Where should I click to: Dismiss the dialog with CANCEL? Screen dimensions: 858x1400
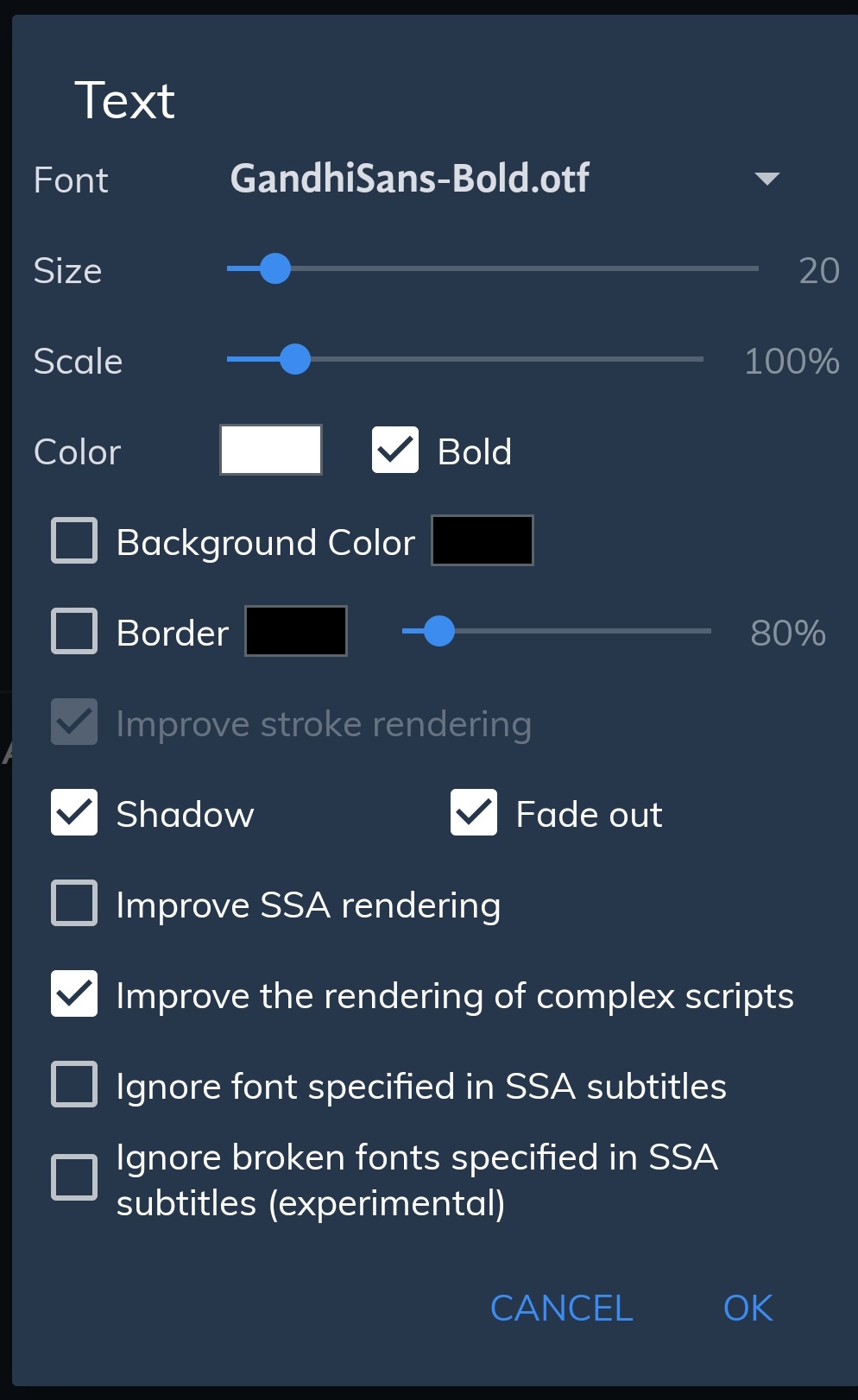[560, 1308]
